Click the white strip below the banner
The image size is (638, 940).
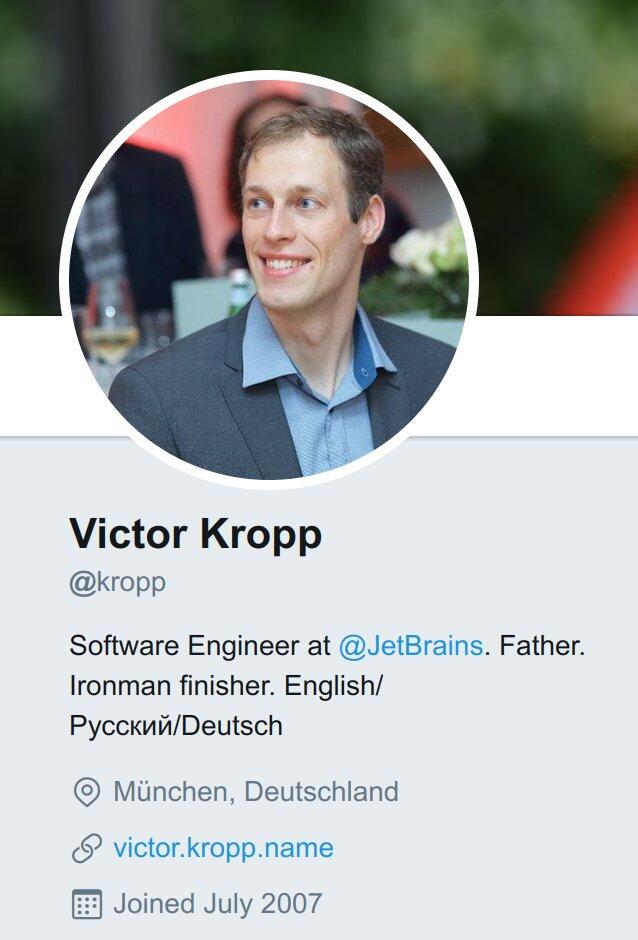point(558,376)
